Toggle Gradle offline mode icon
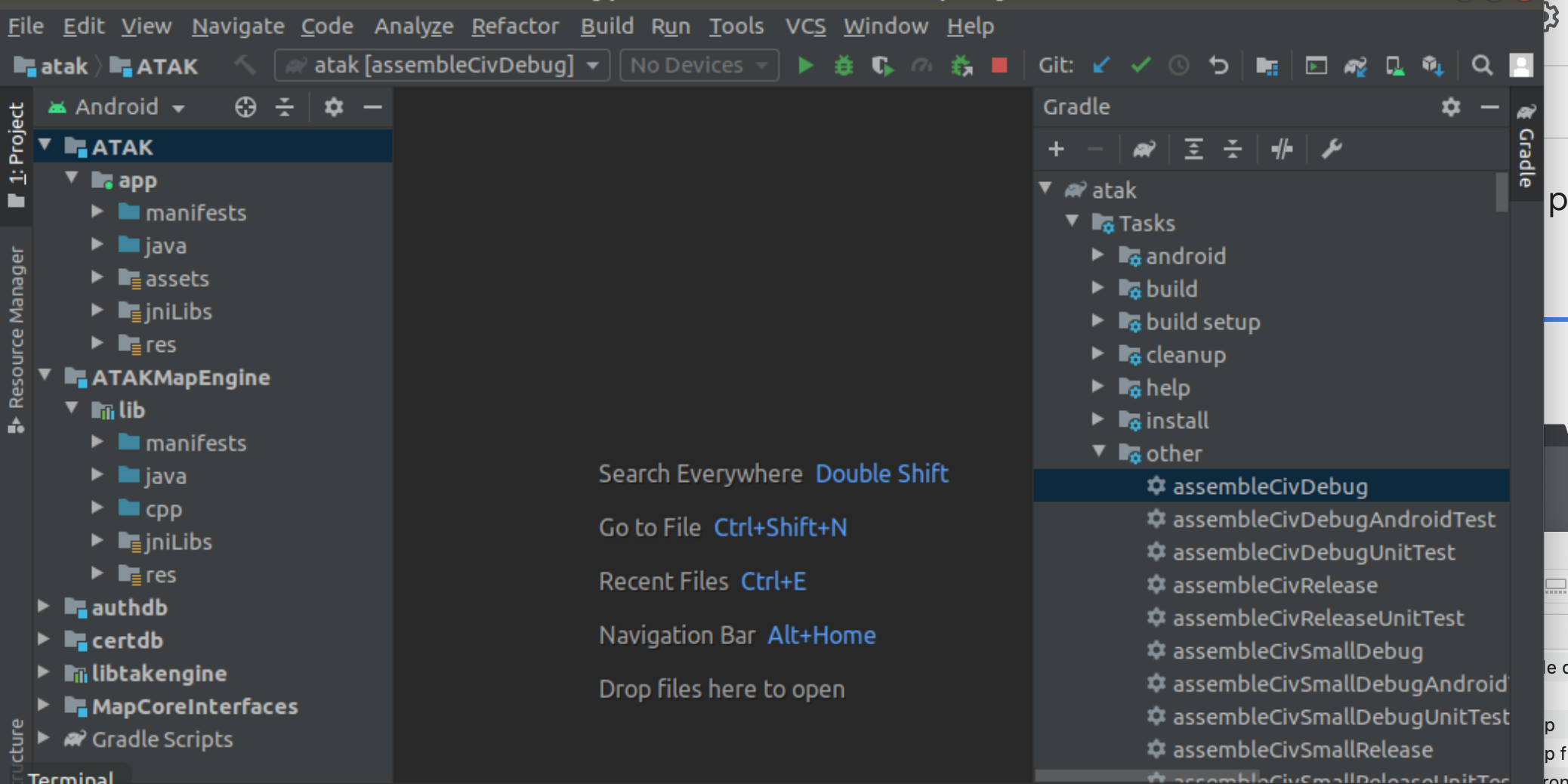The image size is (1568, 784). click(x=1282, y=149)
